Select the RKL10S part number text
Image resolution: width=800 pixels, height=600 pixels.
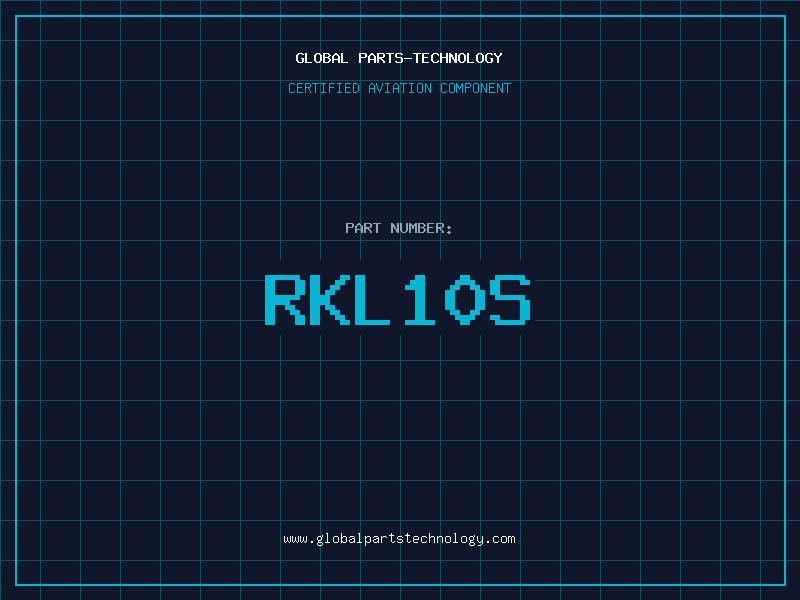(397, 300)
